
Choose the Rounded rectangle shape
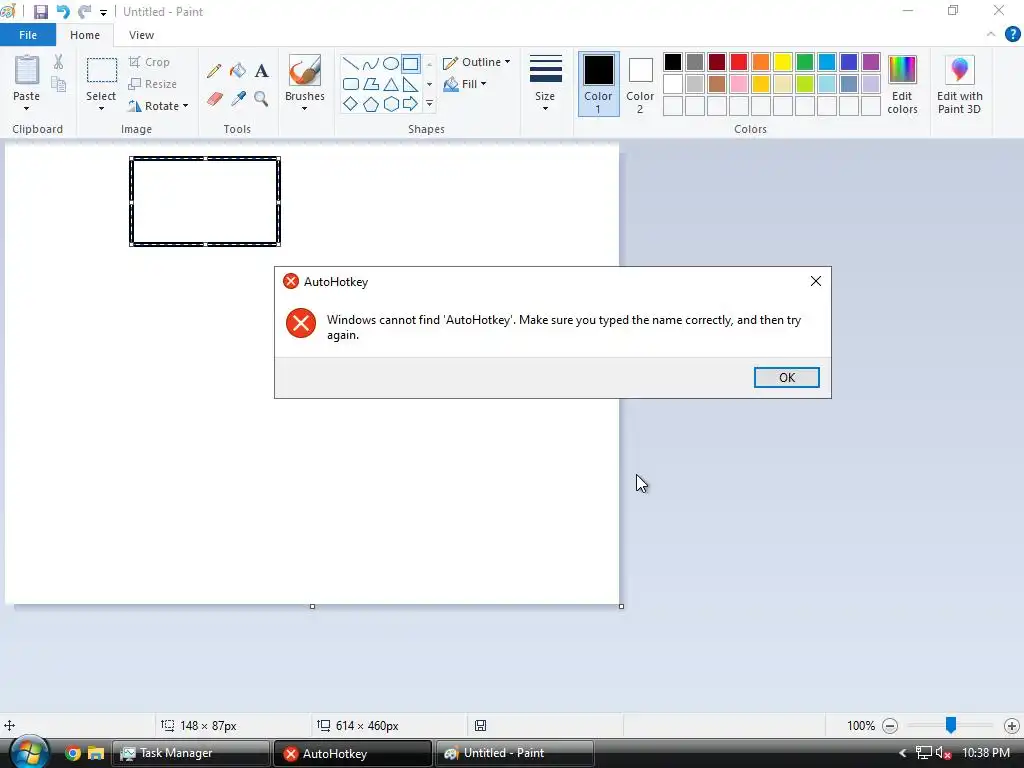click(x=351, y=84)
